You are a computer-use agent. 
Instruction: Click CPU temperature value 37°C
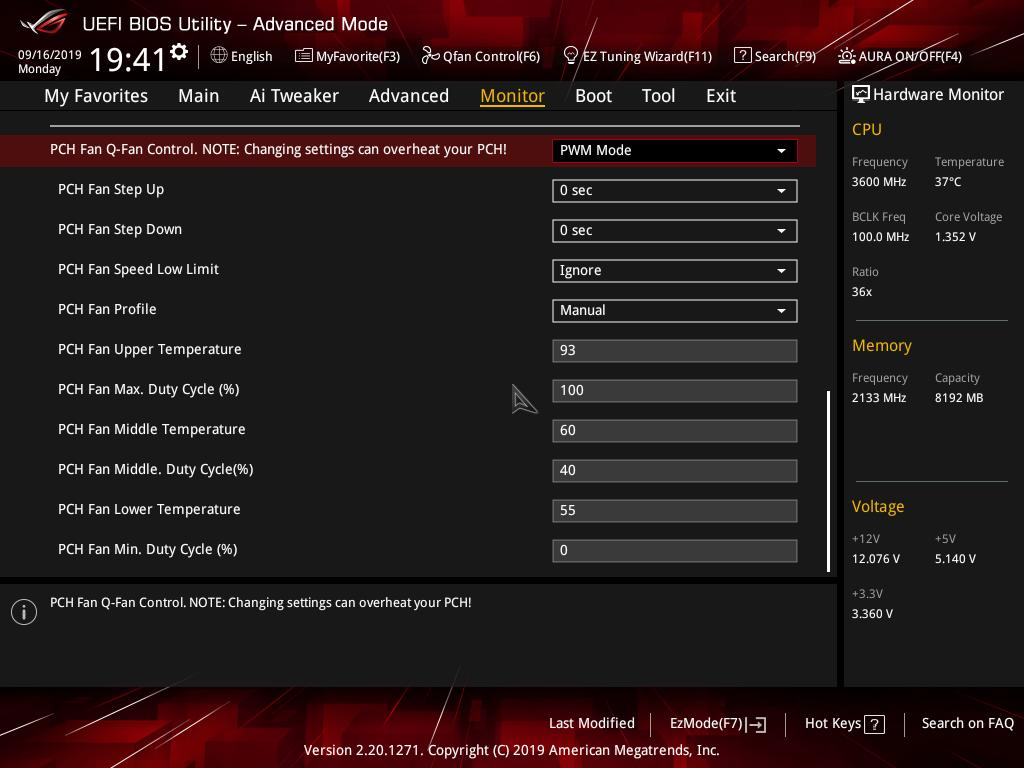point(948,182)
